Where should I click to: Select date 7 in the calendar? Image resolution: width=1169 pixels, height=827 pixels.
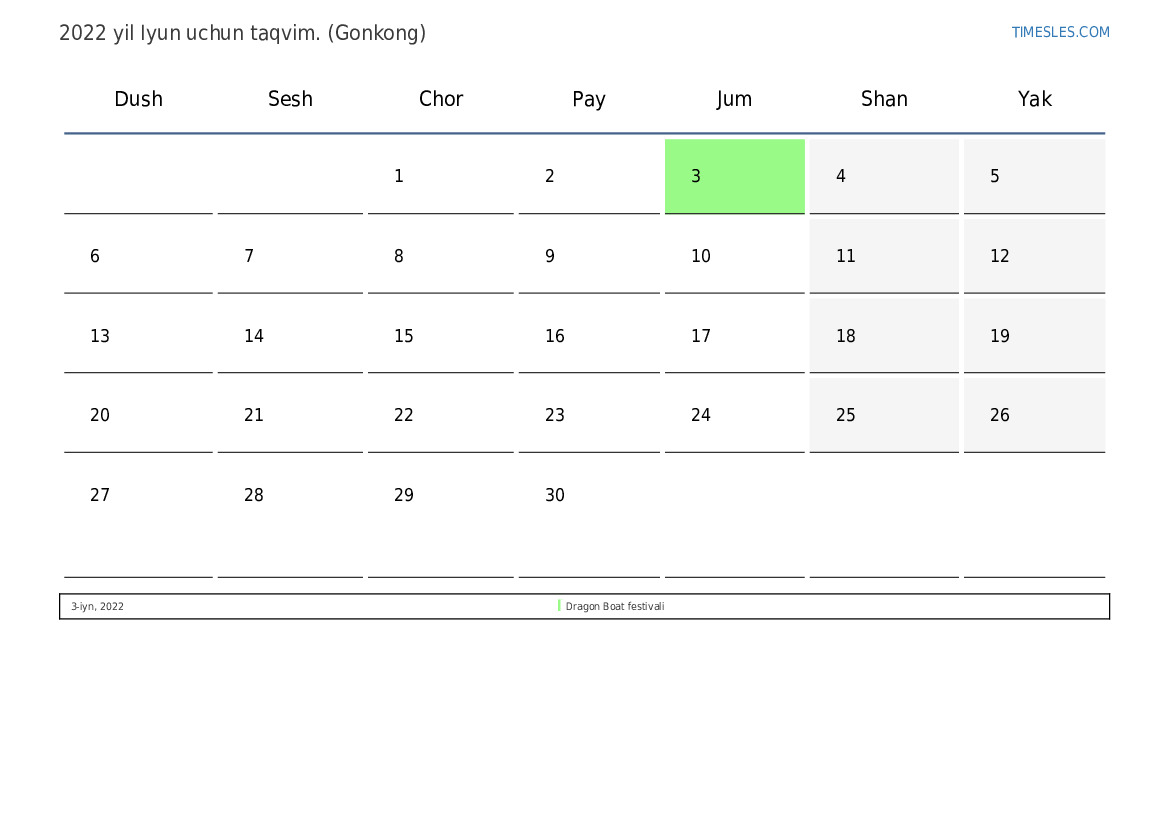pos(290,256)
